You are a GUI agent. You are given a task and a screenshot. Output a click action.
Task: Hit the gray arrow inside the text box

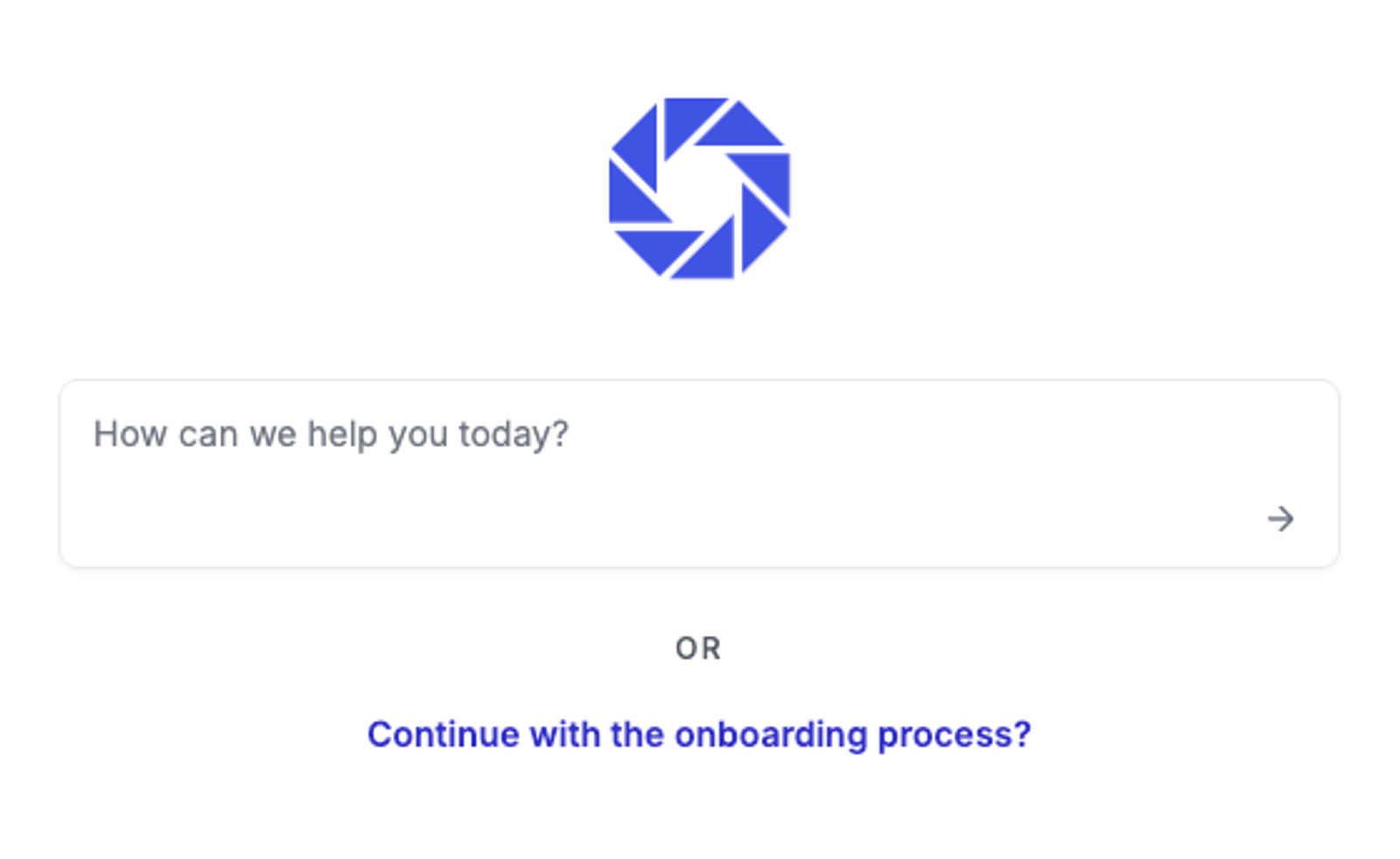pyautogui.click(x=1281, y=519)
